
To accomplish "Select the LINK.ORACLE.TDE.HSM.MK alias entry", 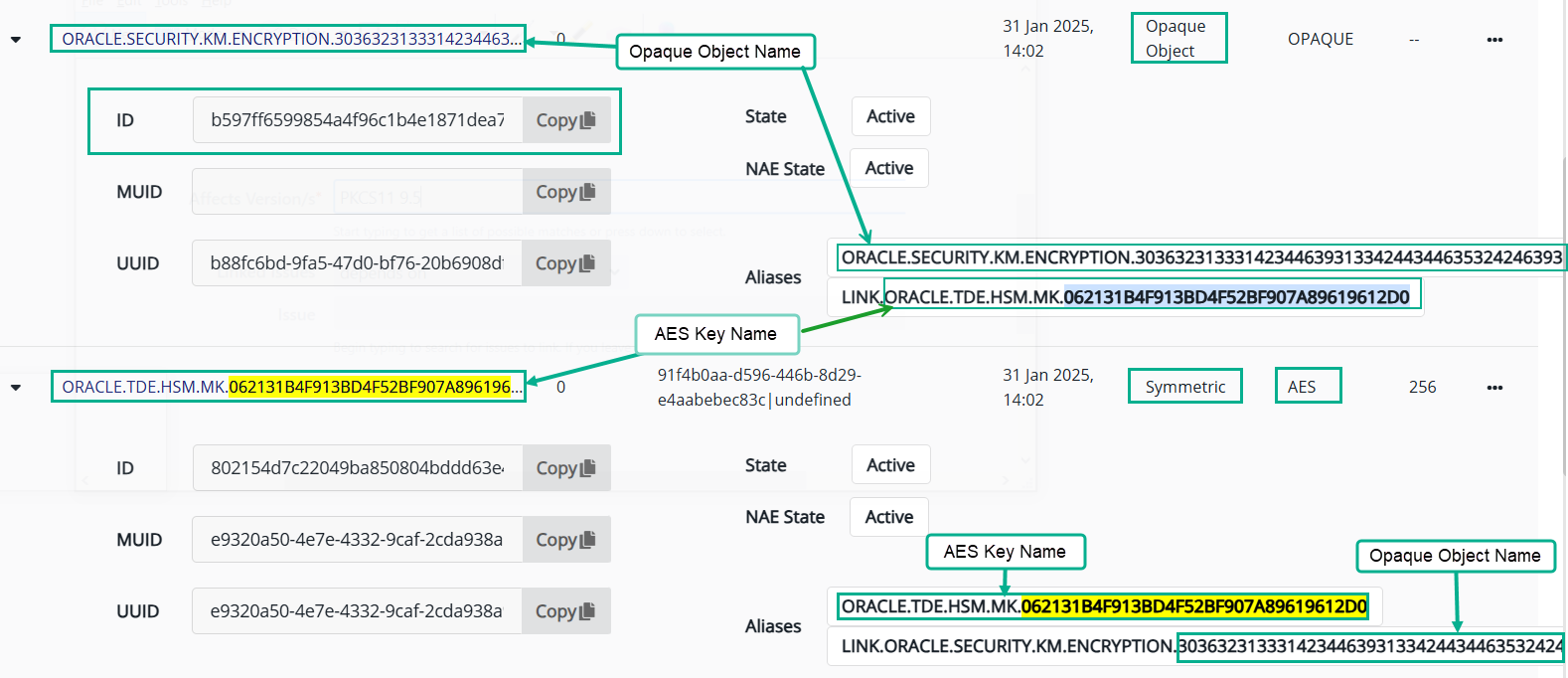I will 1125,297.
